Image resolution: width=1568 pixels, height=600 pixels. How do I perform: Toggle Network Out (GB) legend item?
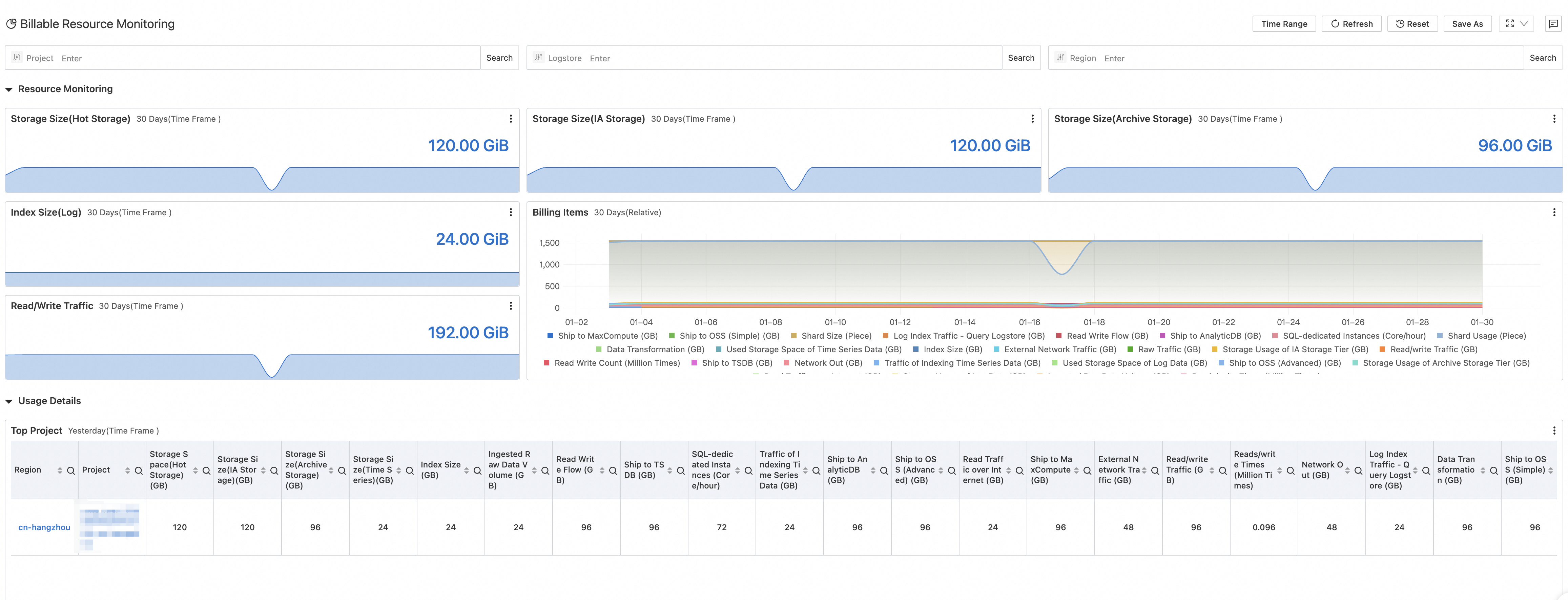tap(822, 363)
